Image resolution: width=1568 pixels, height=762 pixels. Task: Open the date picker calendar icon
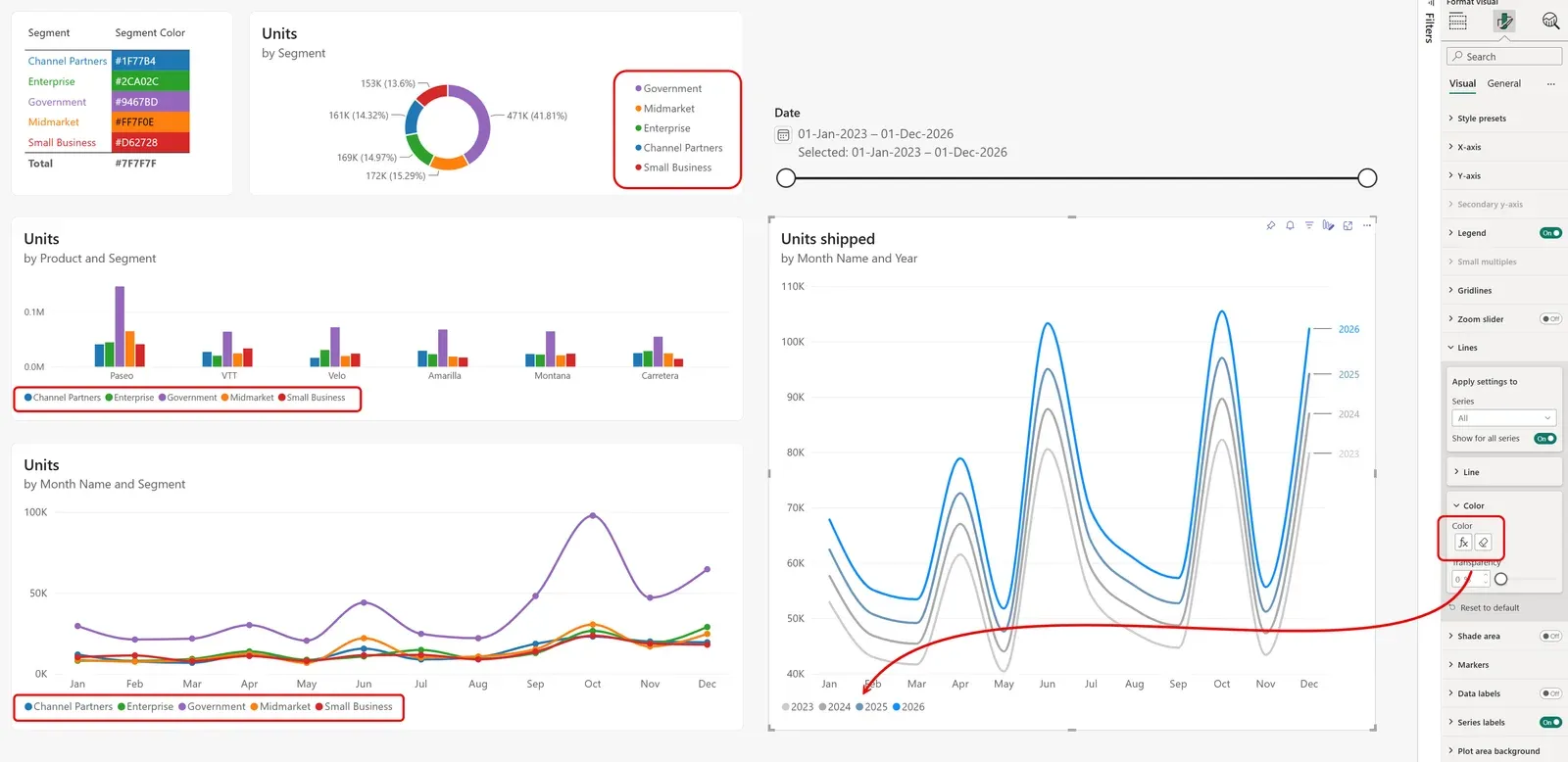coord(783,135)
